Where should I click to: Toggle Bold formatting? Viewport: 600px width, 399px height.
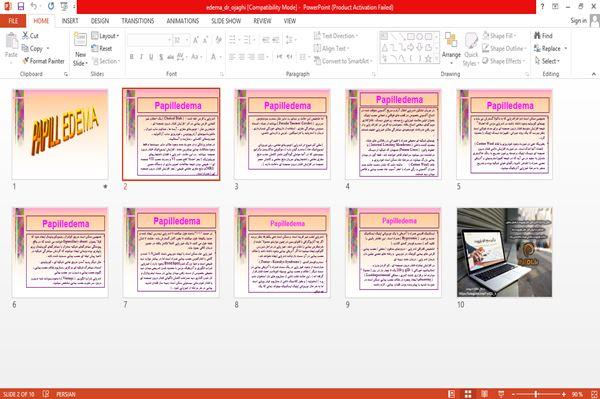[x=132, y=57]
